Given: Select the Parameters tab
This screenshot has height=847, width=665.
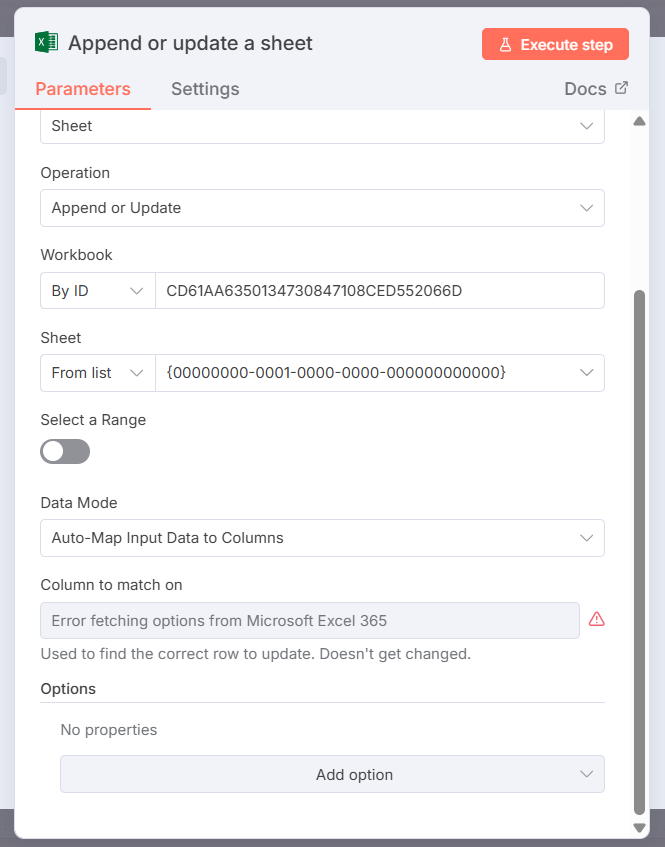Looking at the screenshot, I should point(83,89).
